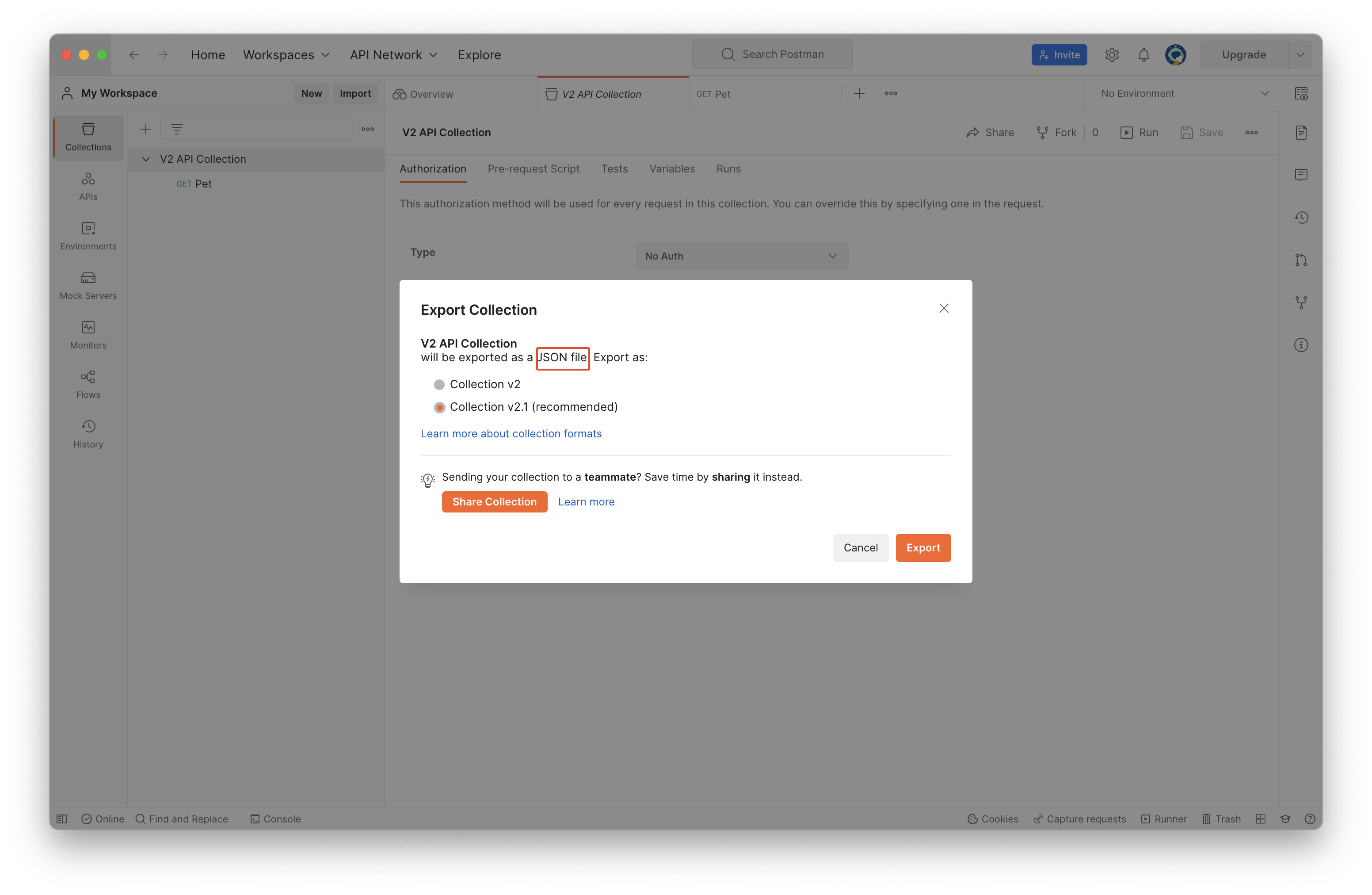This screenshot has height=895, width=1372.
Task: Click the orange Export button
Action: point(922,548)
